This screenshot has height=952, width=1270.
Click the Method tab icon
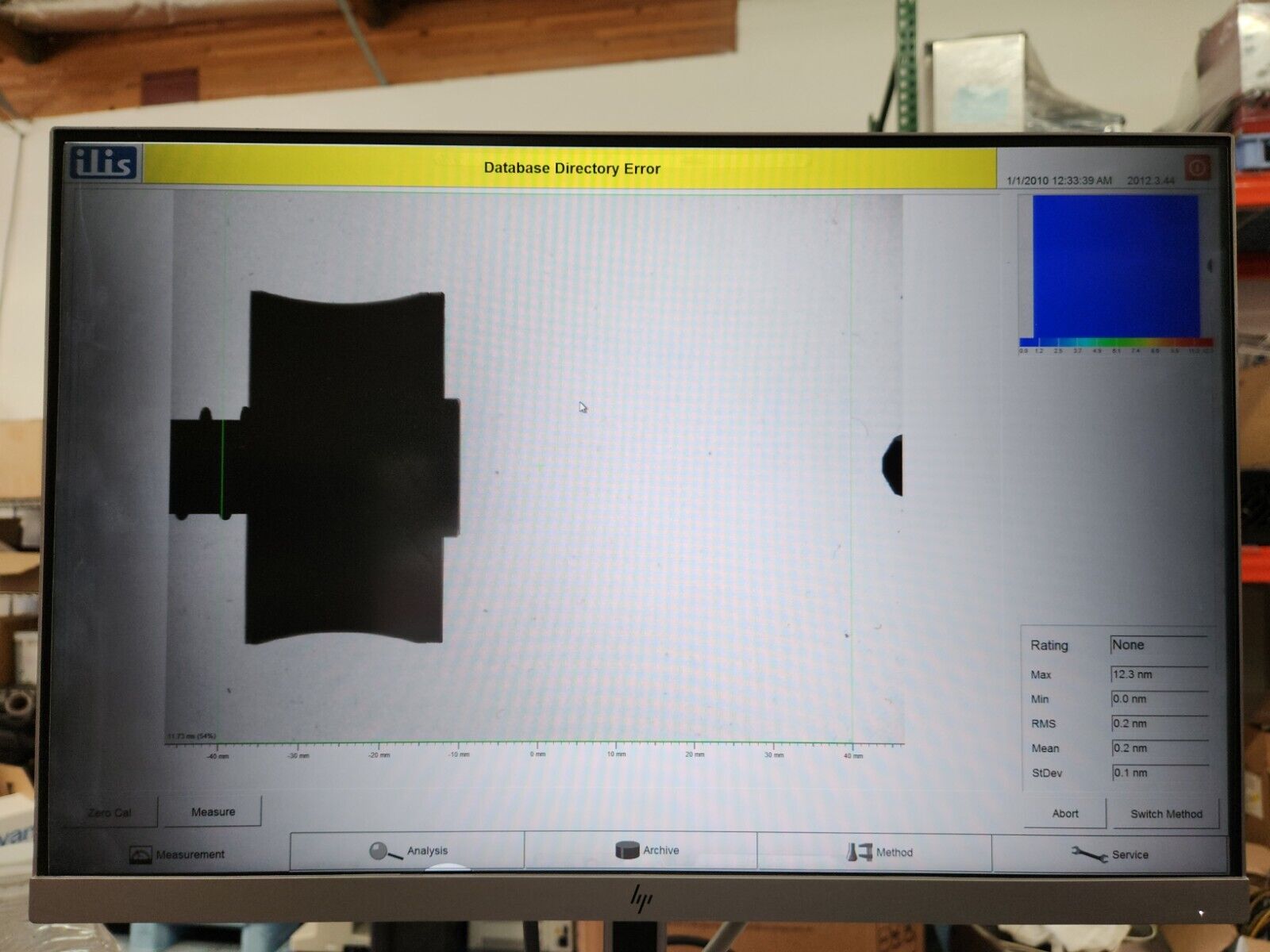coord(859,852)
